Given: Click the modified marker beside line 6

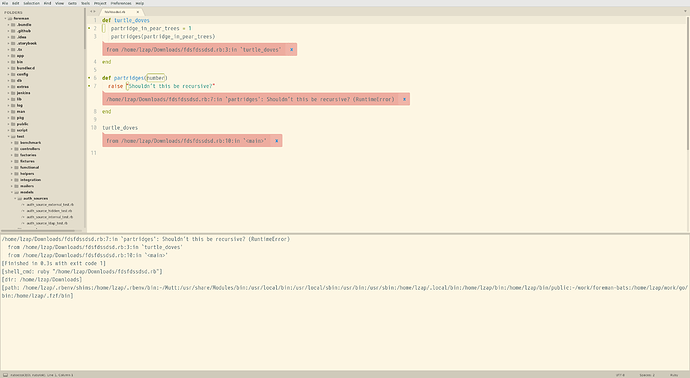Looking at the screenshot, I should pyautogui.click(x=89, y=78).
